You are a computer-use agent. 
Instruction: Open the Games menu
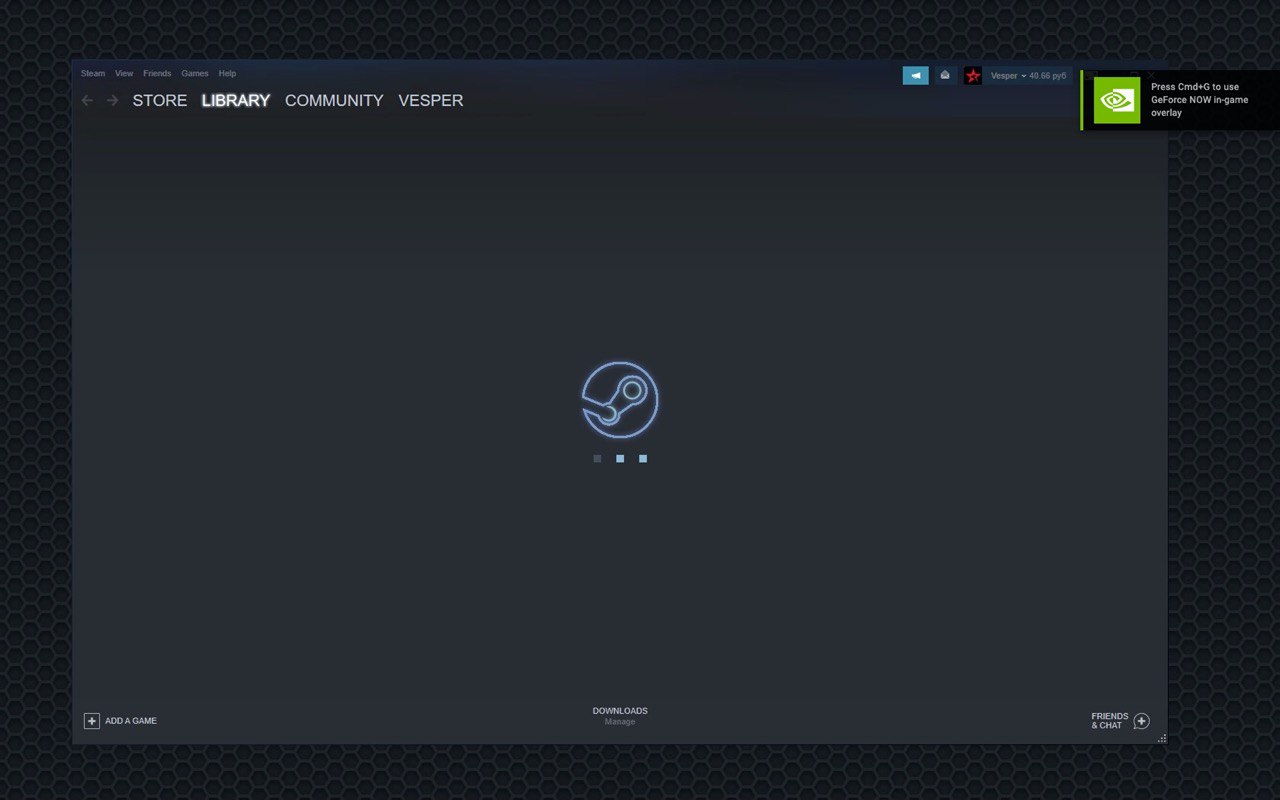coord(195,73)
